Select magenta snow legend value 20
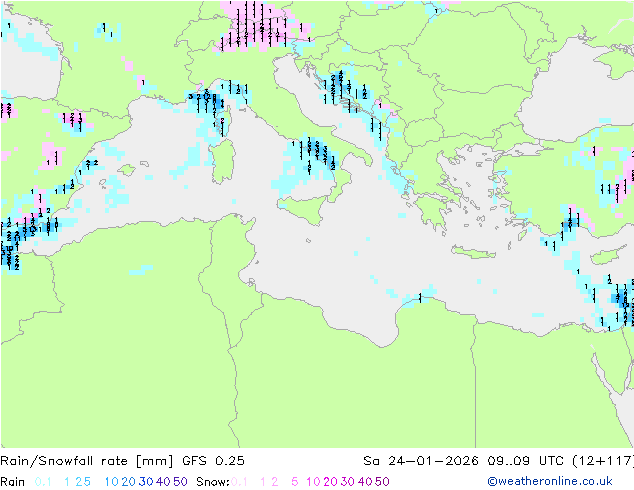Image resolution: width=634 pixels, height=490 pixels. pos(330,482)
